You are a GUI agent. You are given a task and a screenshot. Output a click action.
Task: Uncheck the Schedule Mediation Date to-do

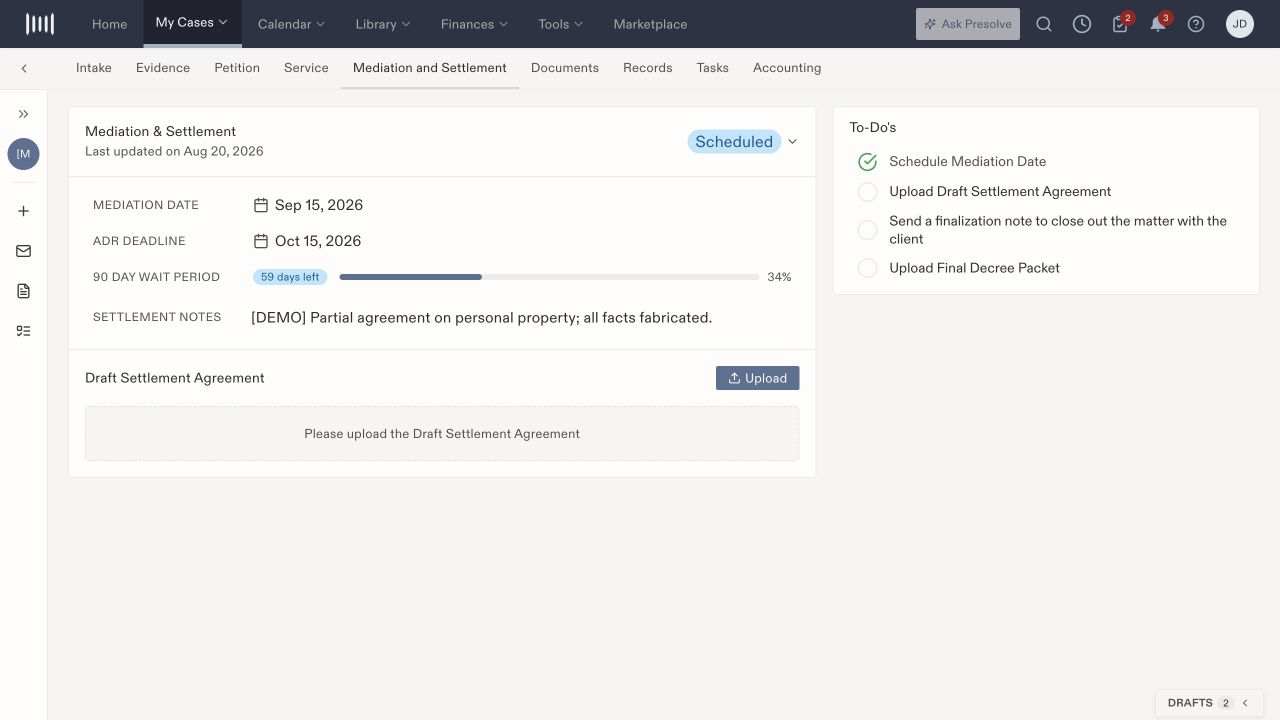point(867,162)
